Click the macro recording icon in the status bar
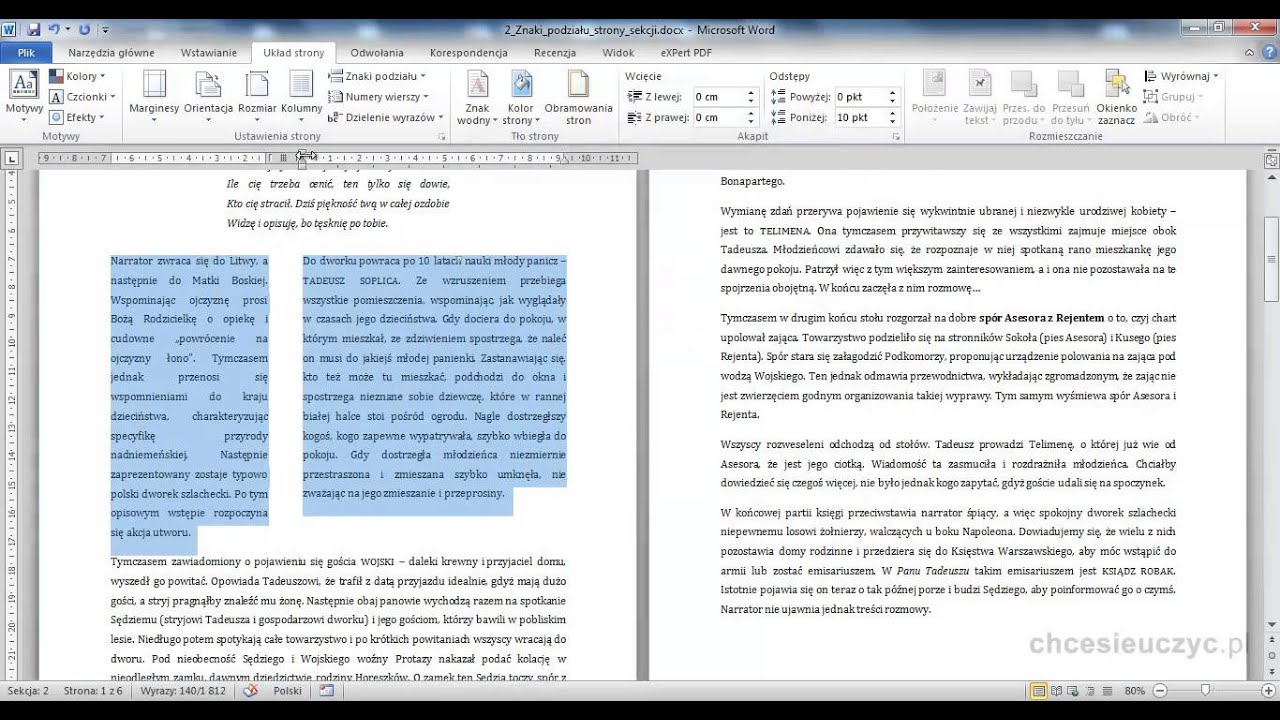The width and height of the screenshot is (1280, 720). (329, 691)
